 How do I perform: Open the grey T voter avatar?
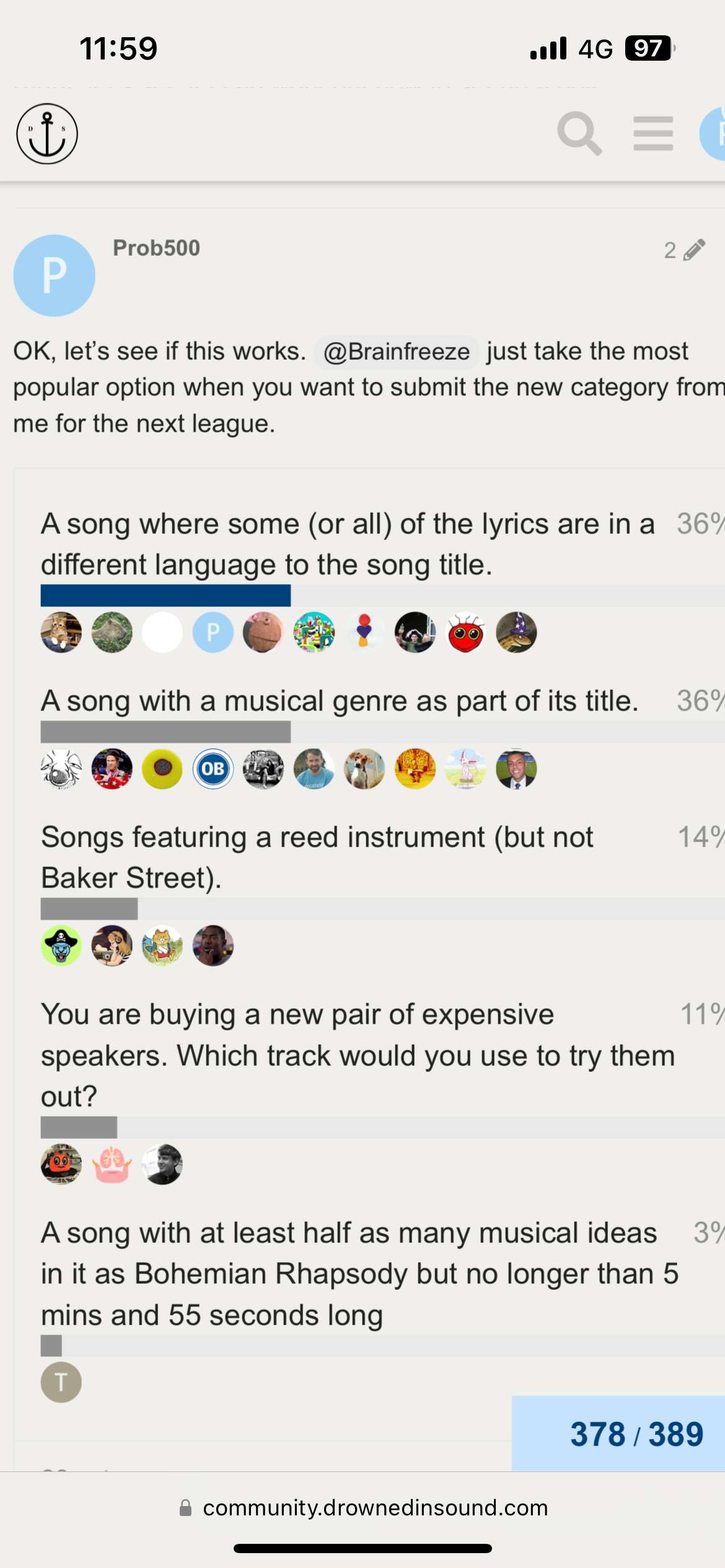point(61,1382)
